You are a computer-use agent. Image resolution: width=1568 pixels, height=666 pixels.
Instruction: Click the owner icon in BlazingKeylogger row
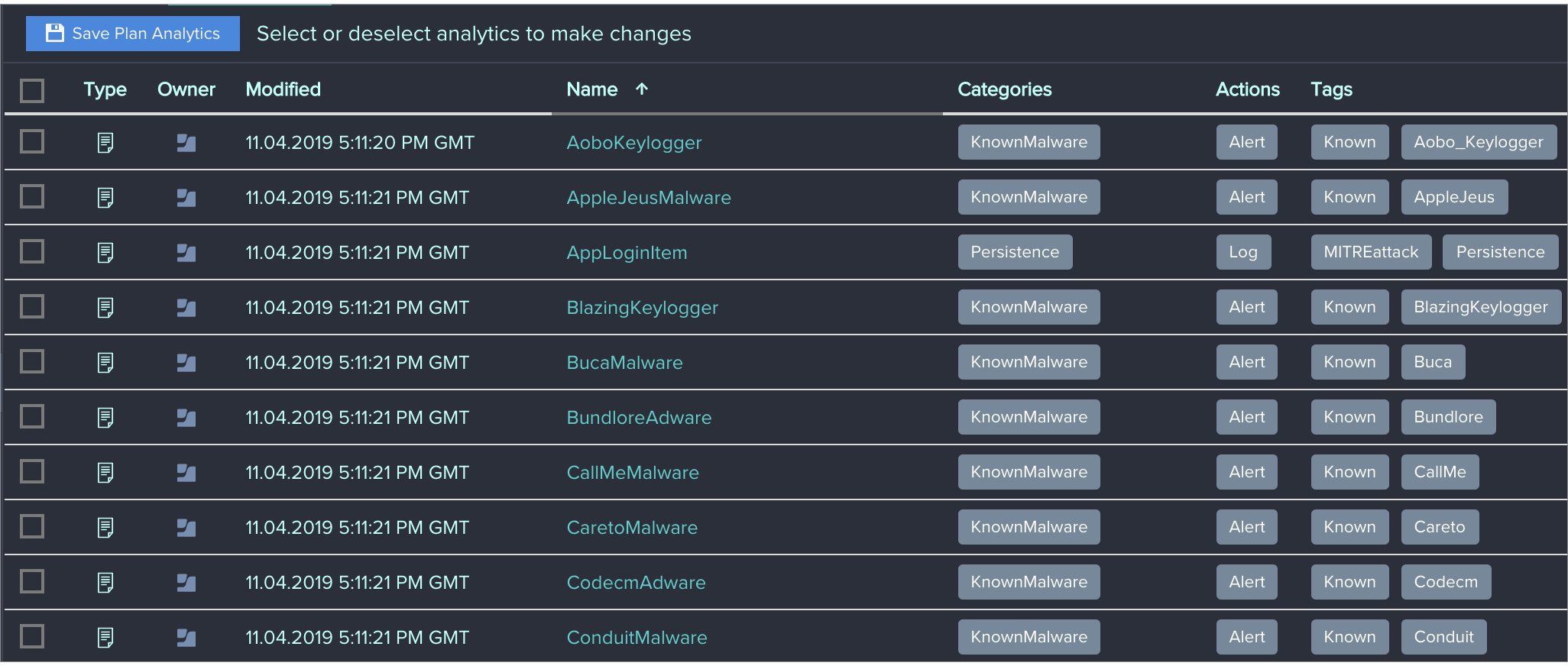coord(186,308)
